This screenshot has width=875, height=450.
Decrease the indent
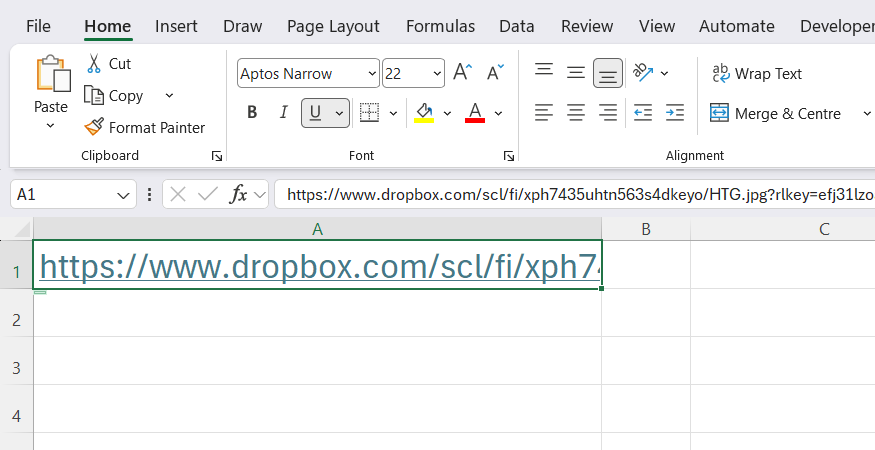643,113
